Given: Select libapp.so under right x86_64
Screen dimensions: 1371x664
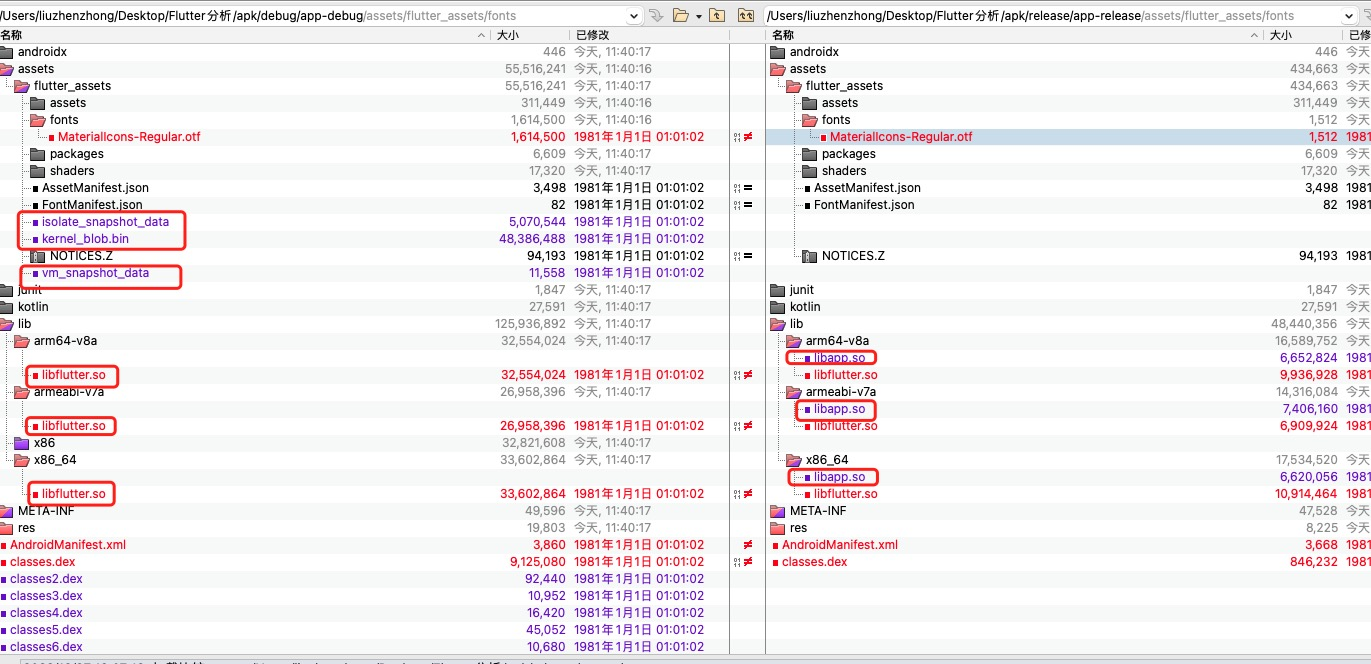Looking at the screenshot, I should pyautogui.click(x=839, y=477).
